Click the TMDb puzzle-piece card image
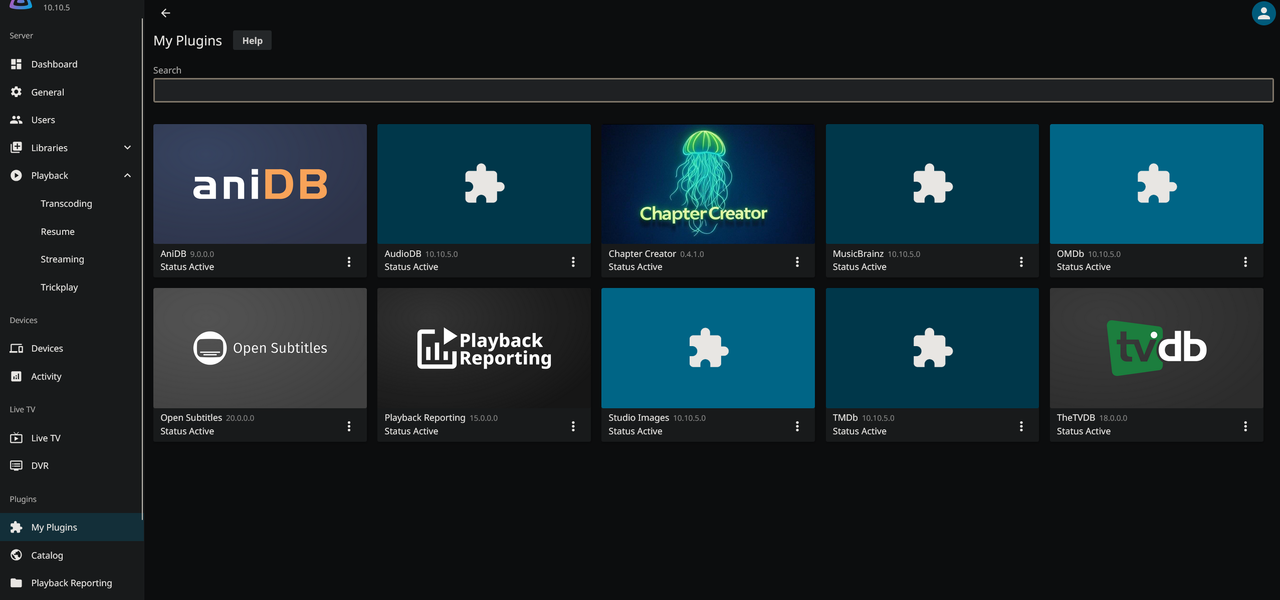 932,348
